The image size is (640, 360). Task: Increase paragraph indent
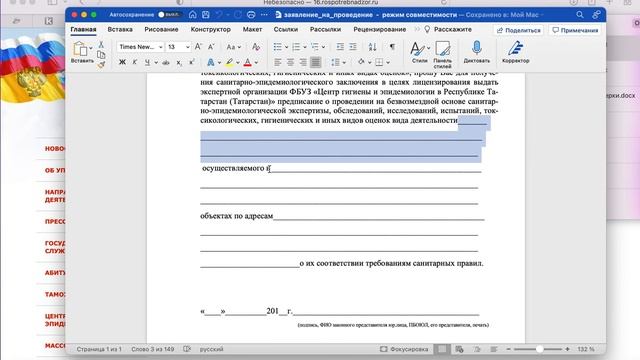pyautogui.click(x=353, y=47)
